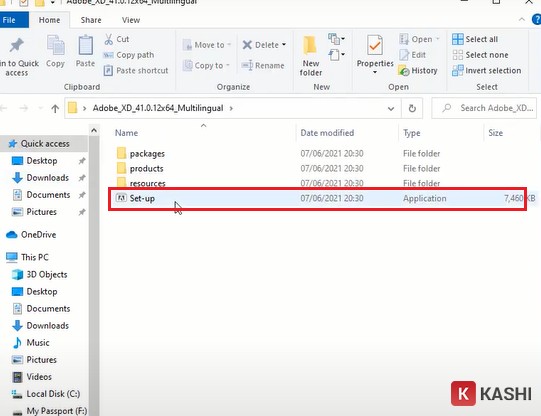Screen dimensions: 541x416
Task: Open Documents under This PC
Action: pyautogui.click(x=48, y=309)
